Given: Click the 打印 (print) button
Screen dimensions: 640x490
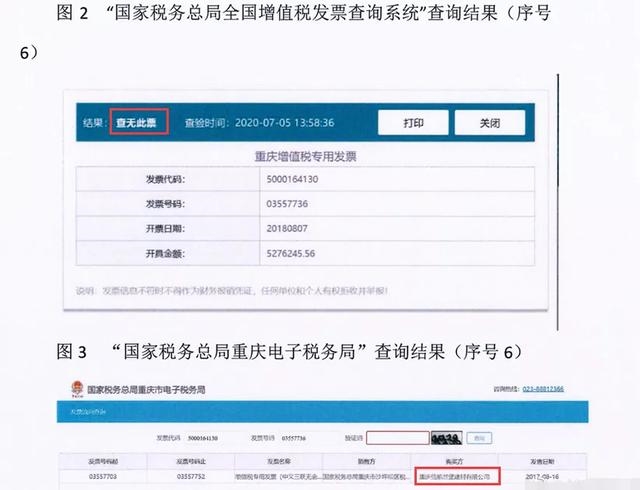Looking at the screenshot, I should pyautogui.click(x=413, y=122).
